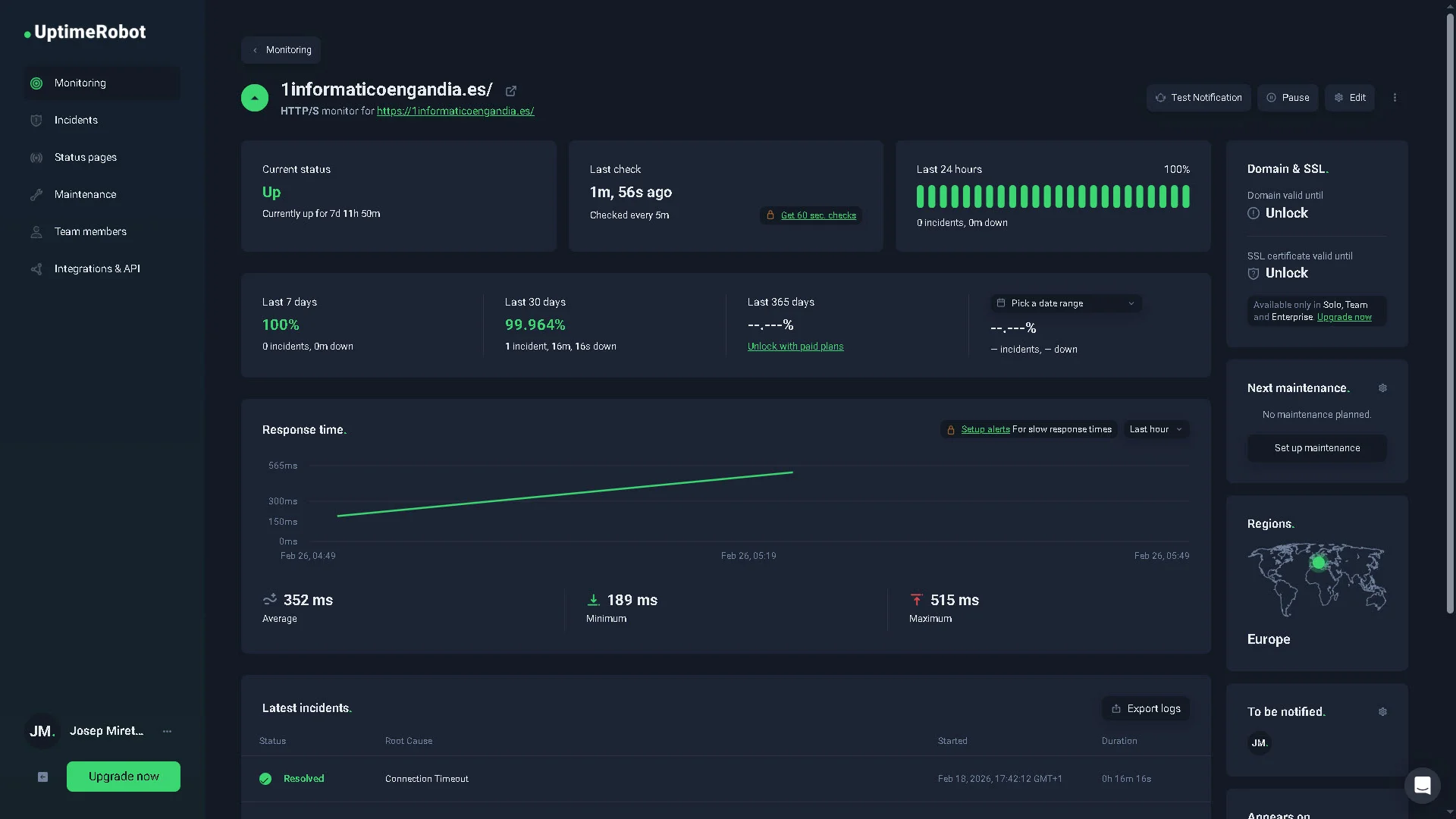Click the 1m, 56s ago last check value
Image resolution: width=1456 pixels, height=819 pixels.
pyautogui.click(x=631, y=193)
